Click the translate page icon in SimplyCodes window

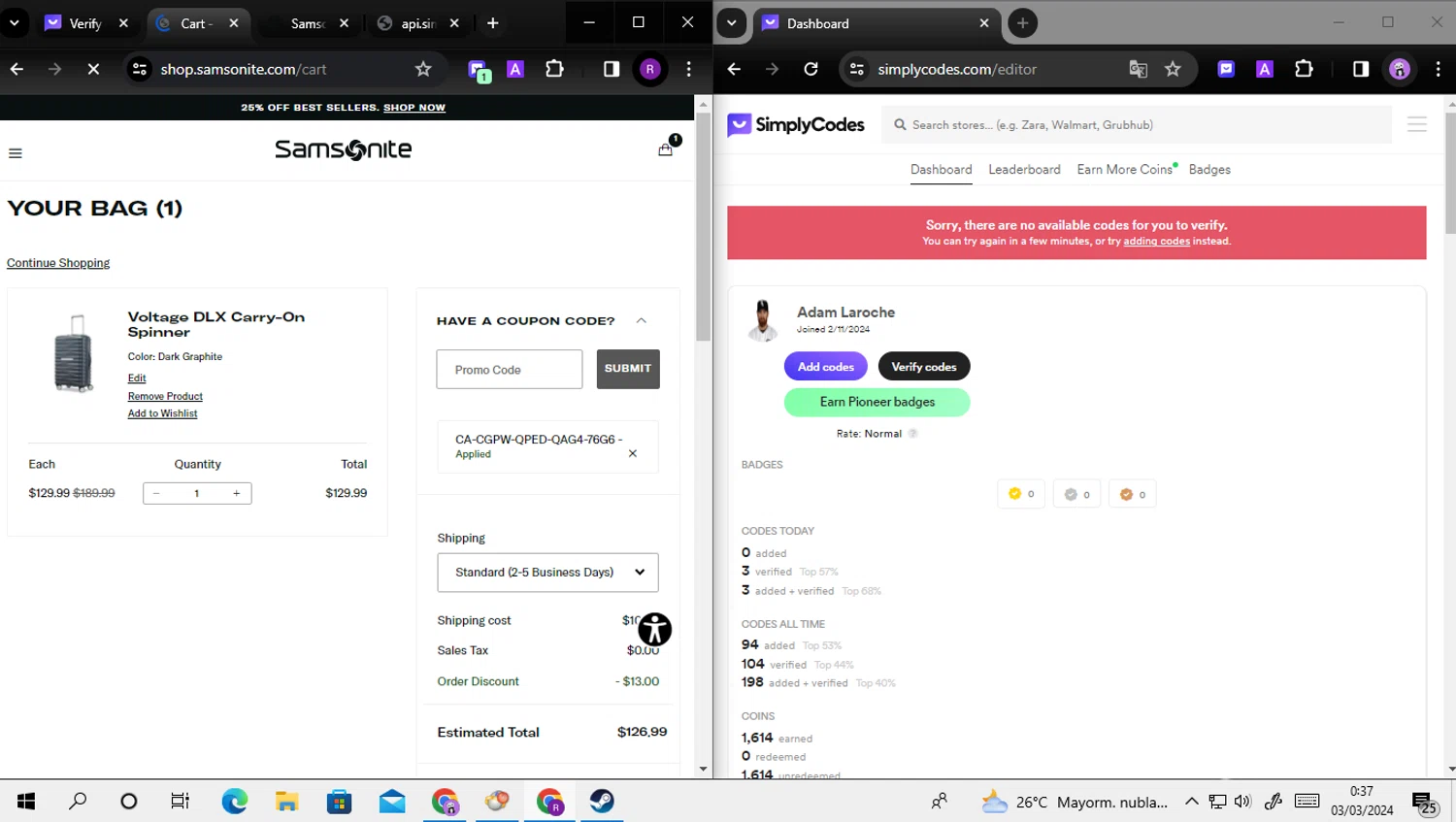(1139, 69)
